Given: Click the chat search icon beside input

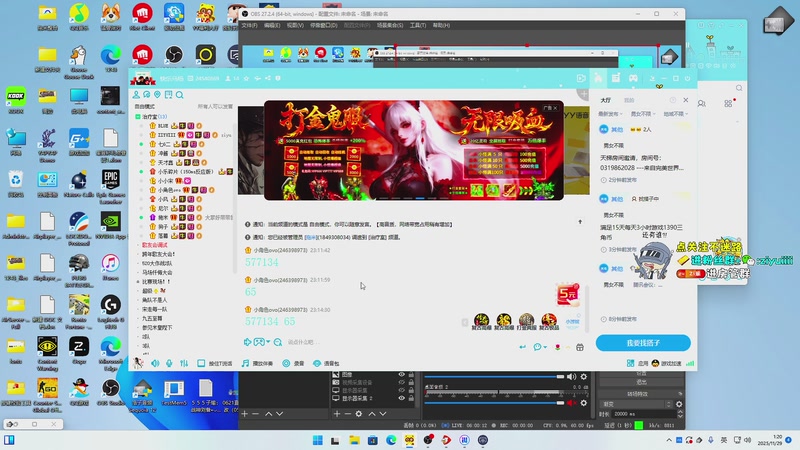Looking at the screenshot, I should click(278, 342).
